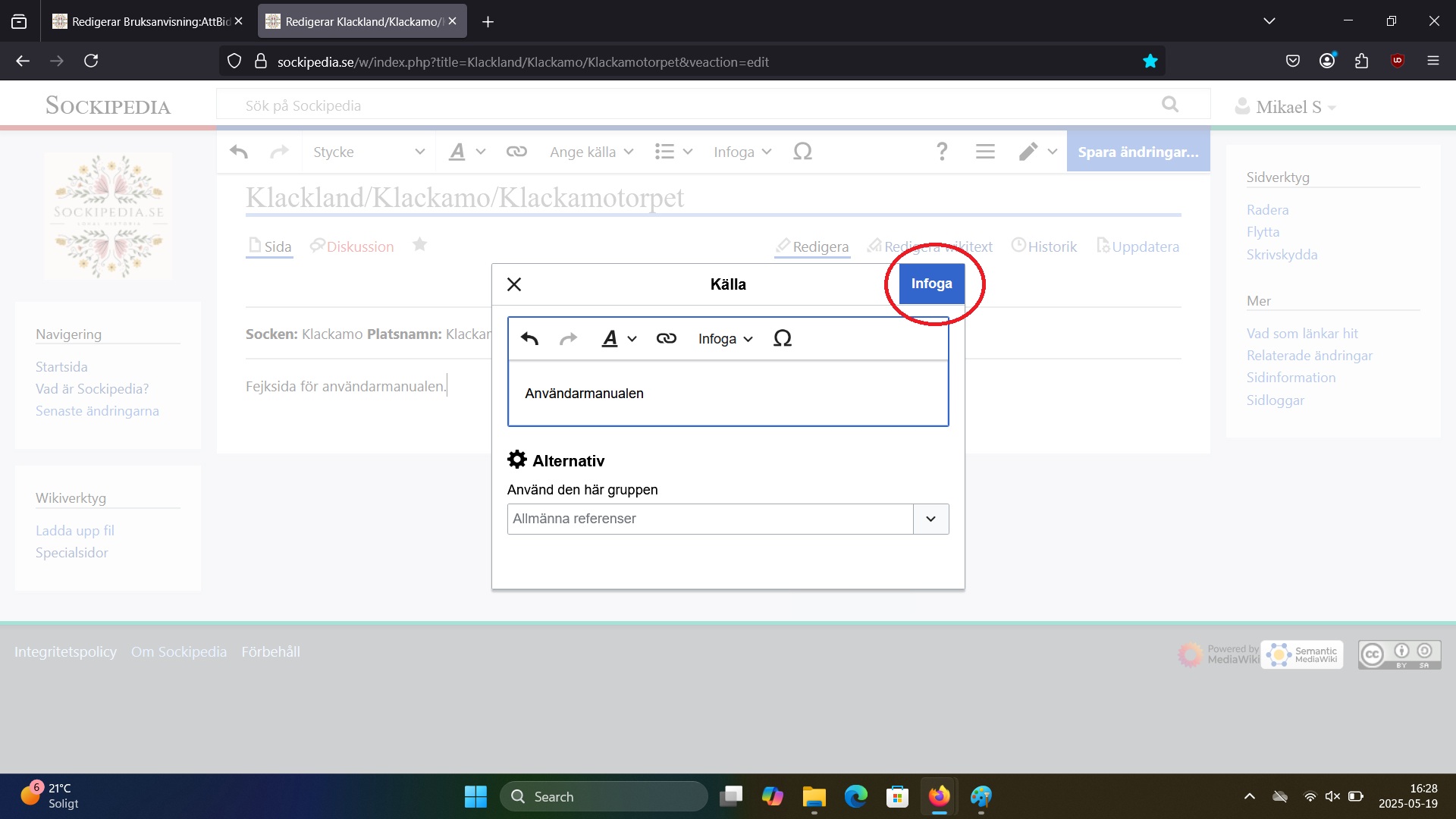Viewport: 1456px width, 819px height.
Task: Open Firefox extensions puzzle icon
Action: pyautogui.click(x=1361, y=61)
